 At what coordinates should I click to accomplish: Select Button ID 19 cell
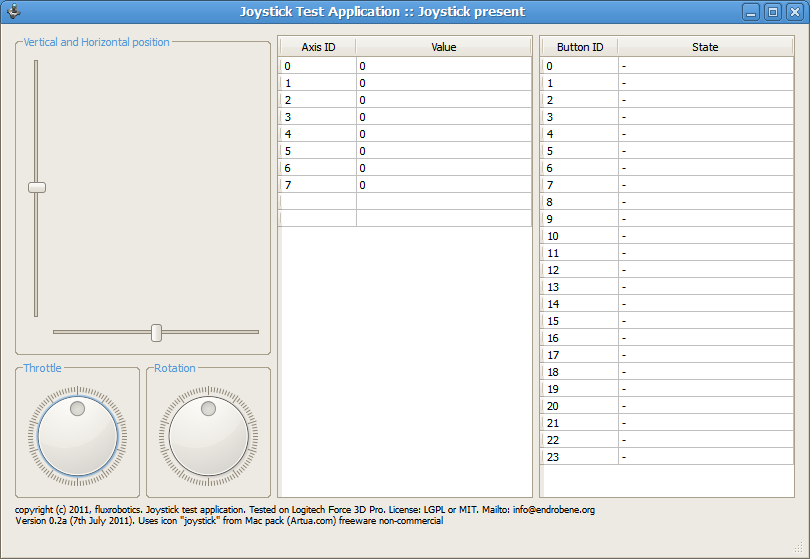tap(580, 389)
